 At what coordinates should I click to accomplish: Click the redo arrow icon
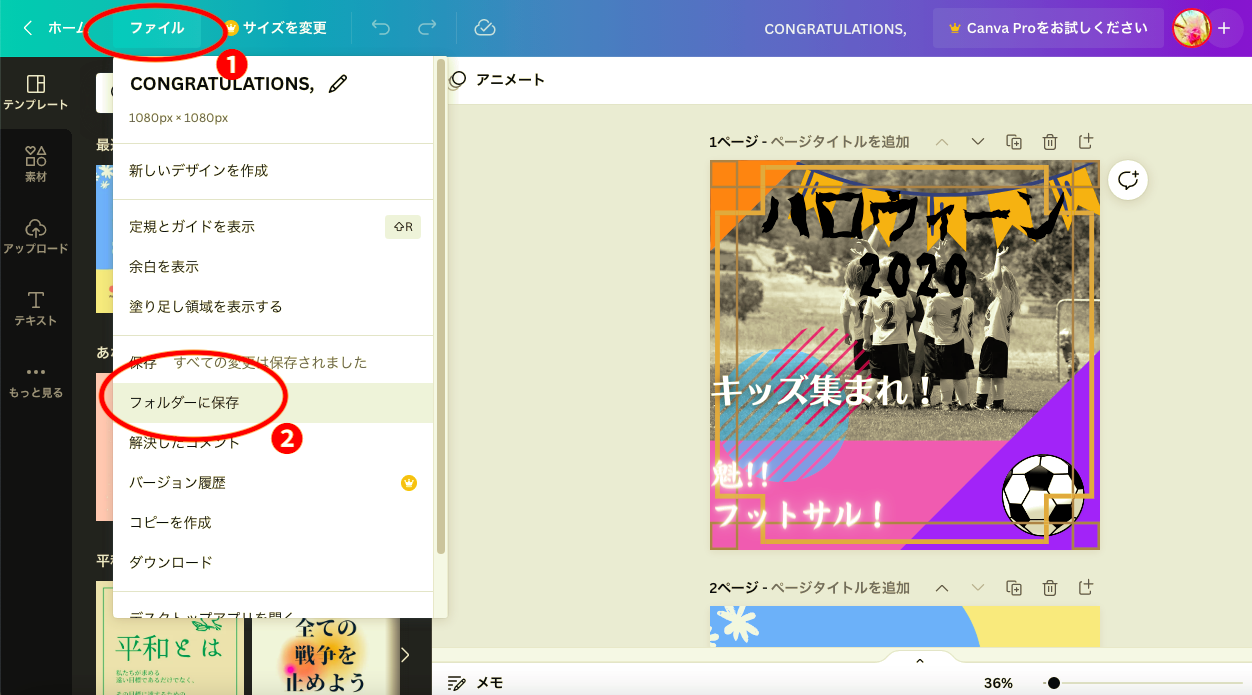pyautogui.click(x=428, y=28)
